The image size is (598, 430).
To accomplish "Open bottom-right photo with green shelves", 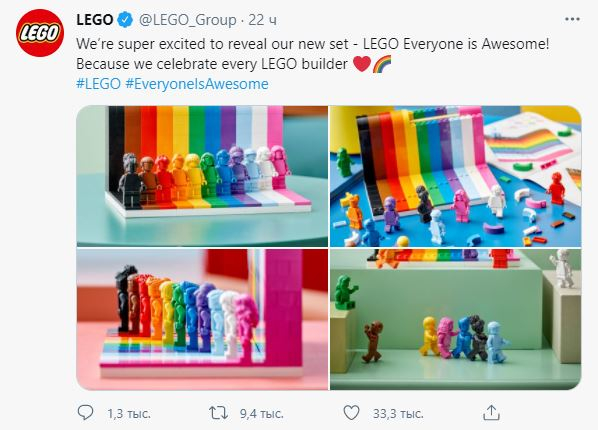I will (x=455, y=319).
